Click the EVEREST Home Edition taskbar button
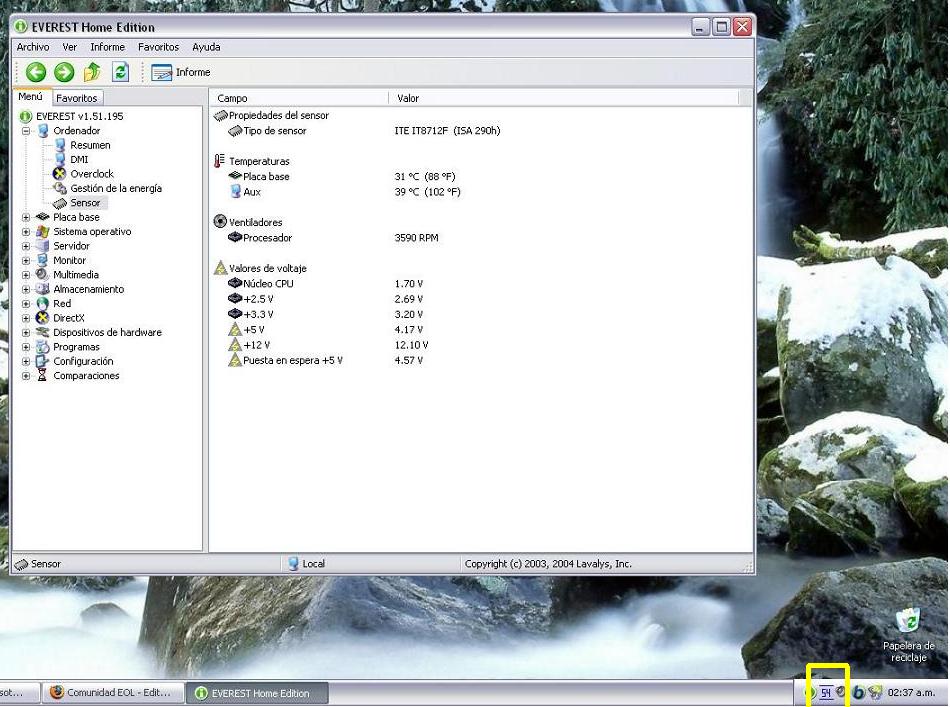Screen dimensions: 950x707 (x=257, y=693)
